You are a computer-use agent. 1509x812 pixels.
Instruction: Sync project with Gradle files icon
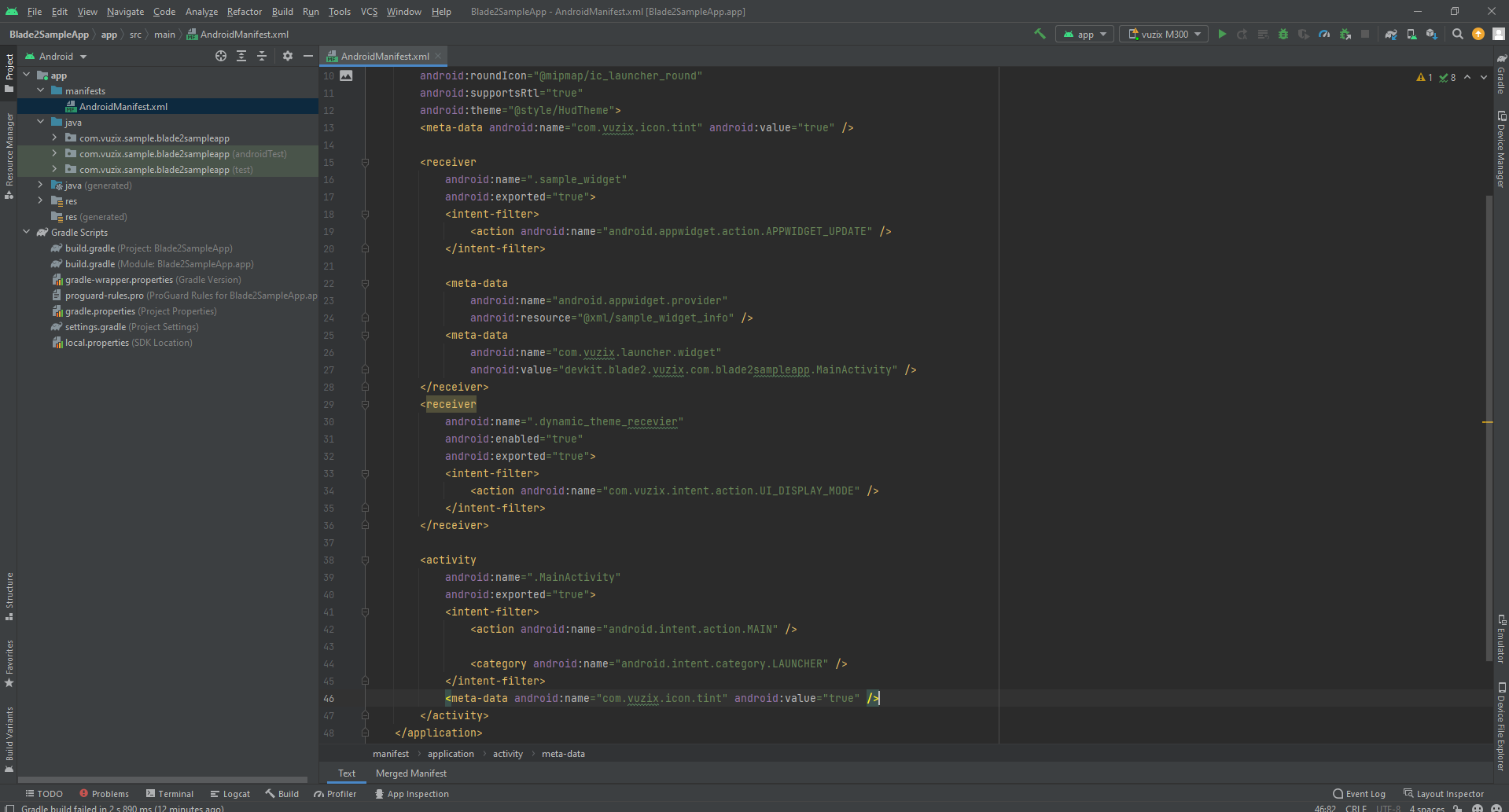1391,34
